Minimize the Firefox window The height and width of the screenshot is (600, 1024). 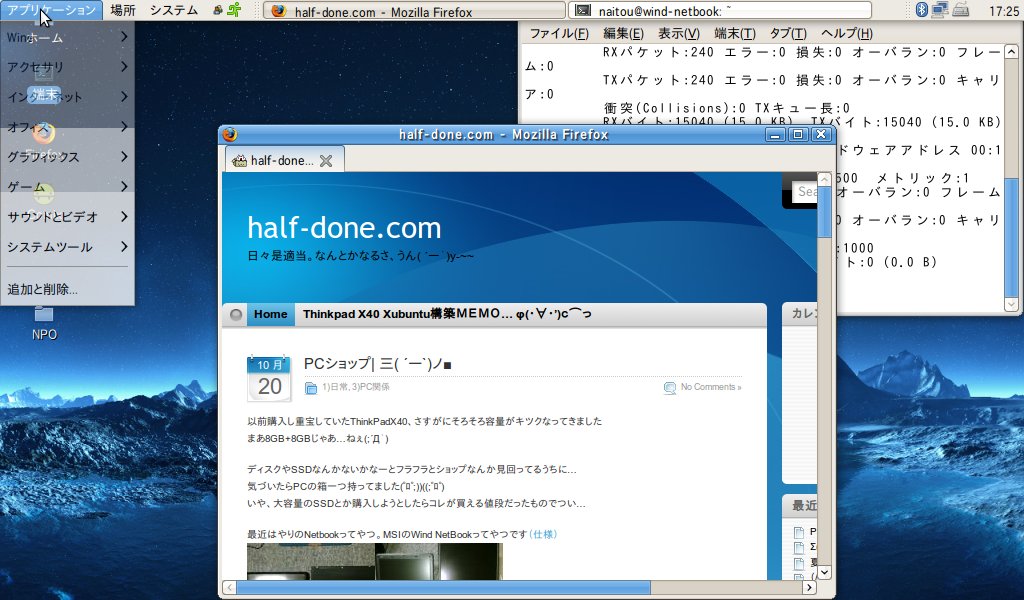(776, 134)
